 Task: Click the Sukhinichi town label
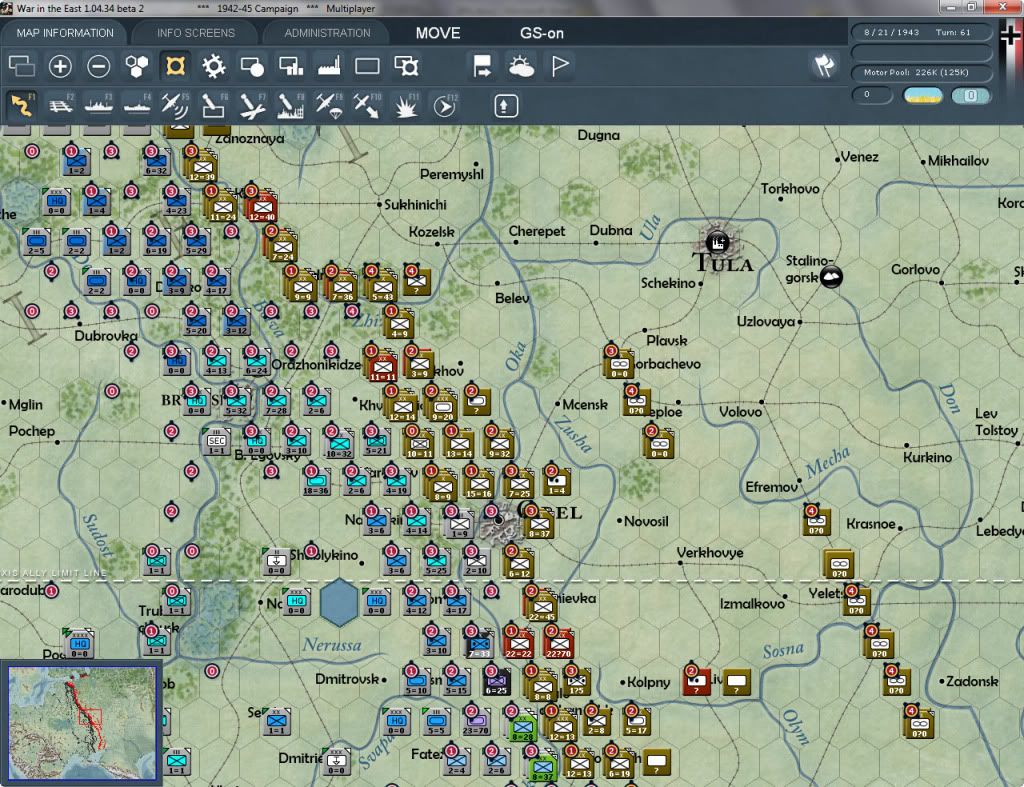point(415,204)
